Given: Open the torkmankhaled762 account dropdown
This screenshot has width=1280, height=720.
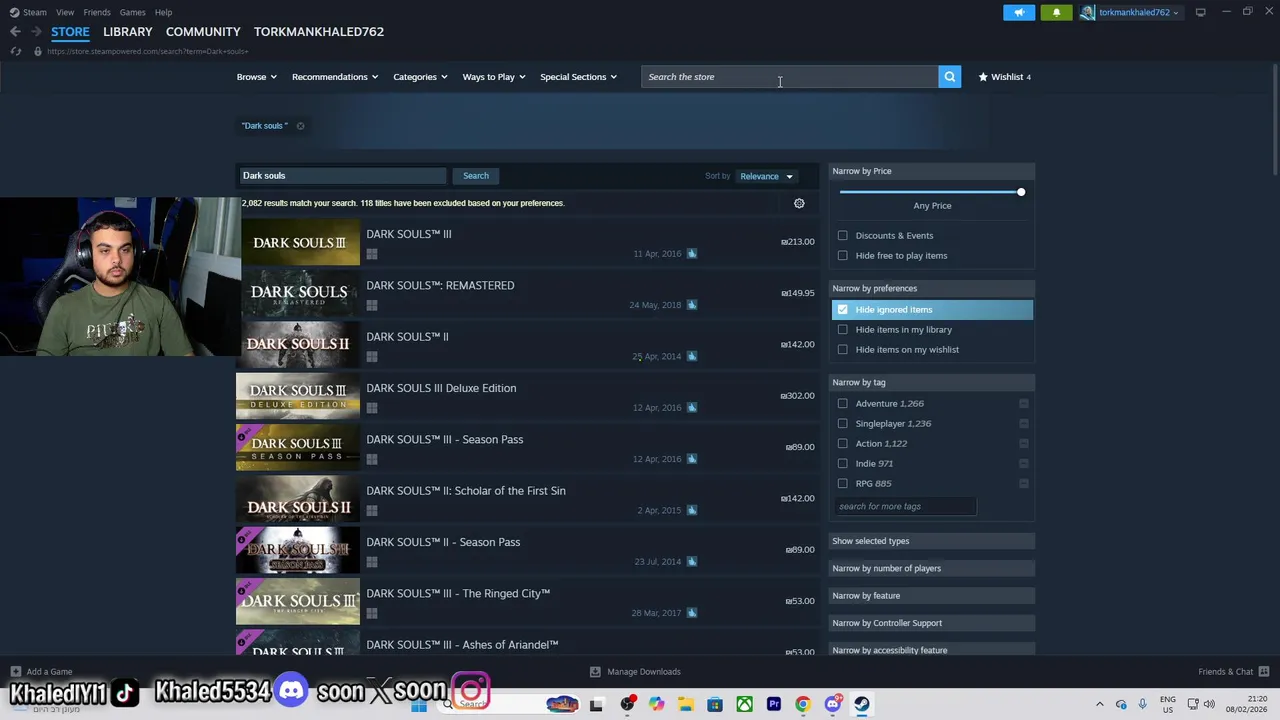Looking at the screenshot, I should click(x=1139, y=12).
